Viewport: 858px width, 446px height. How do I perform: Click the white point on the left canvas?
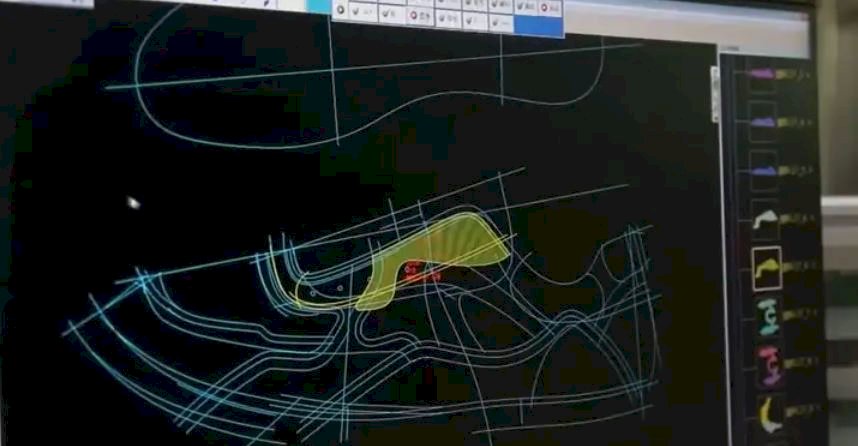pyautogui.click(x=133, y=203)
